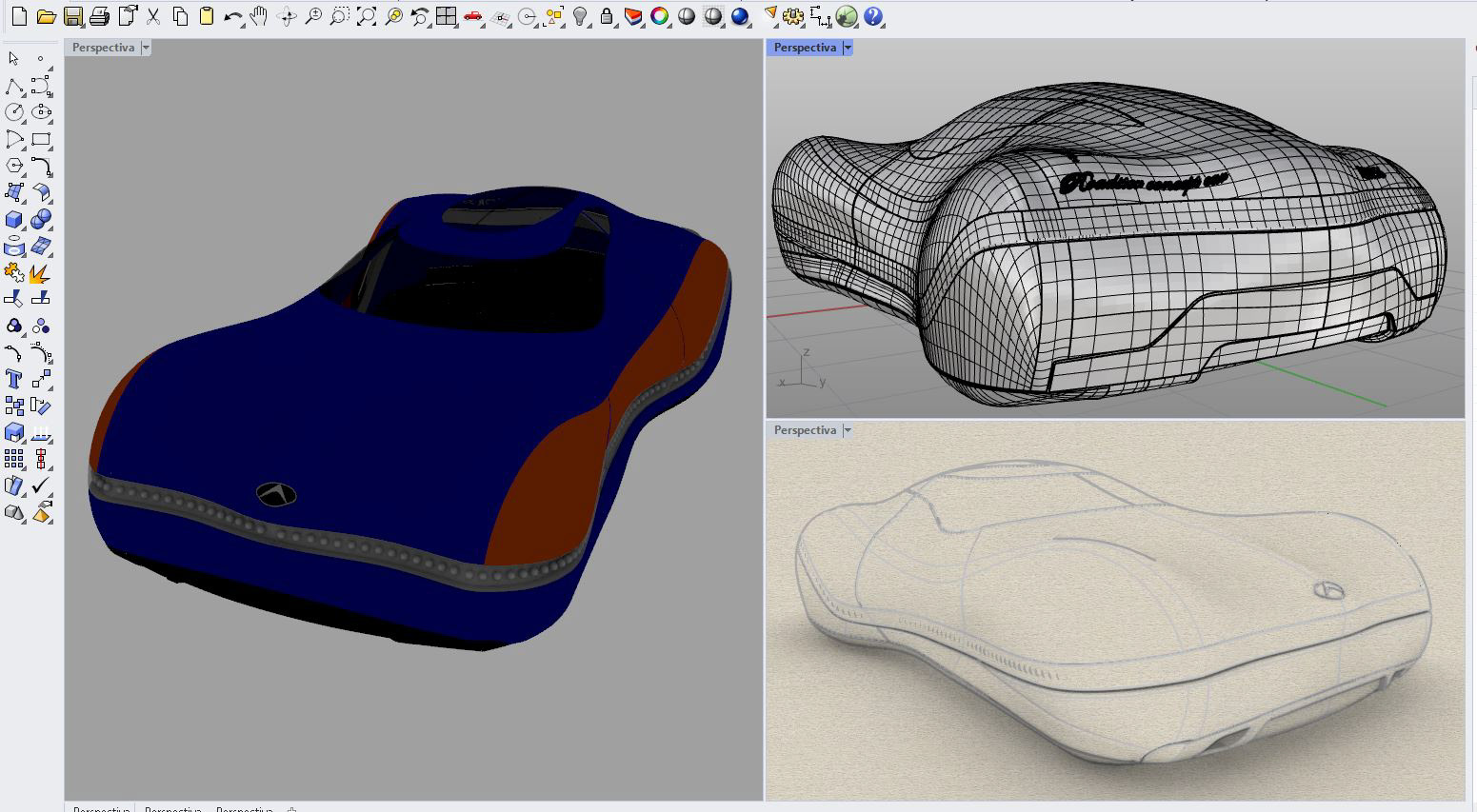The height and width of the screenshot is (812, 1477).
Task: Open the rendered viewport Perspectiva menu arrow
Action: 848,430
